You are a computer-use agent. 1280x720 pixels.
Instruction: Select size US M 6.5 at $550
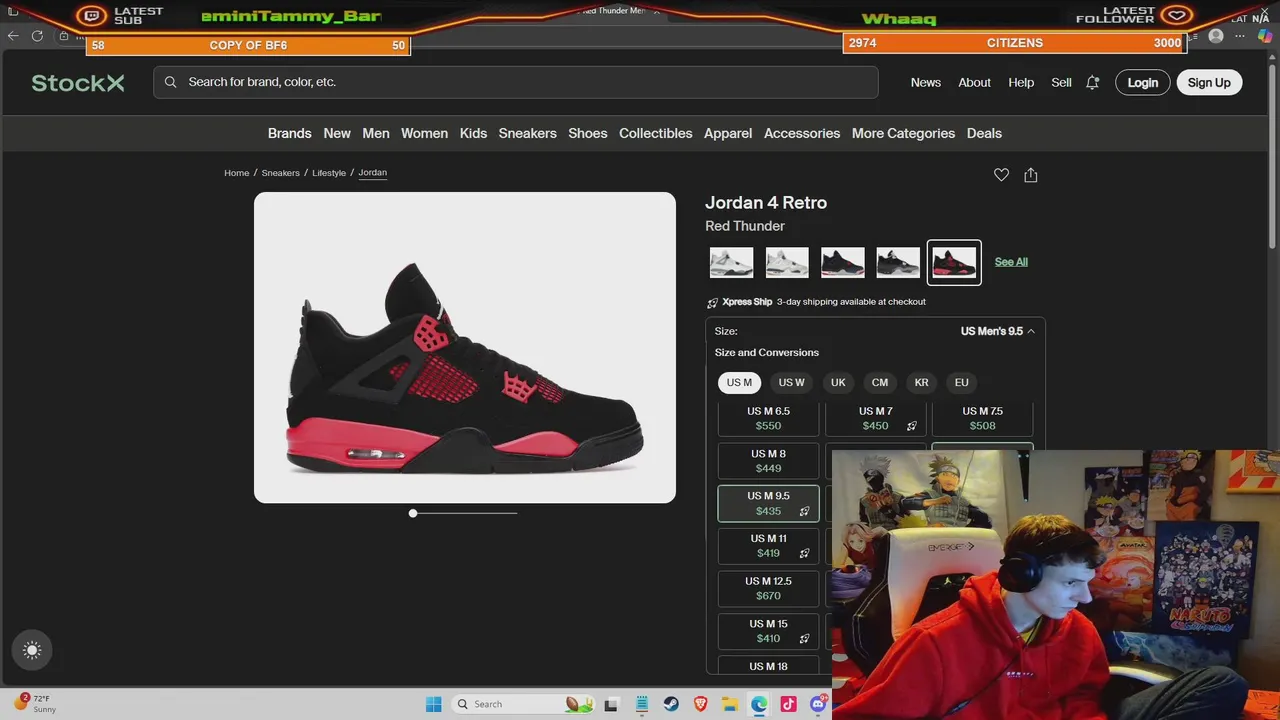(769, 419)
